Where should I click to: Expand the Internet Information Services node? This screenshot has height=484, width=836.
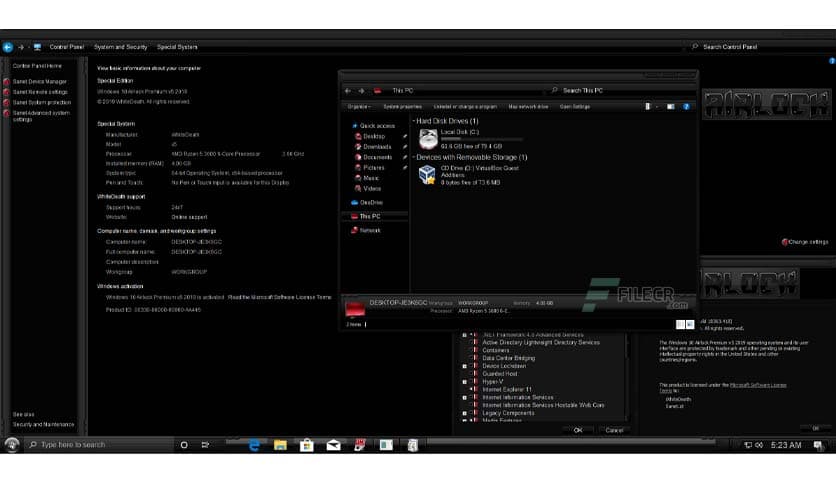[x=464, y=397]
